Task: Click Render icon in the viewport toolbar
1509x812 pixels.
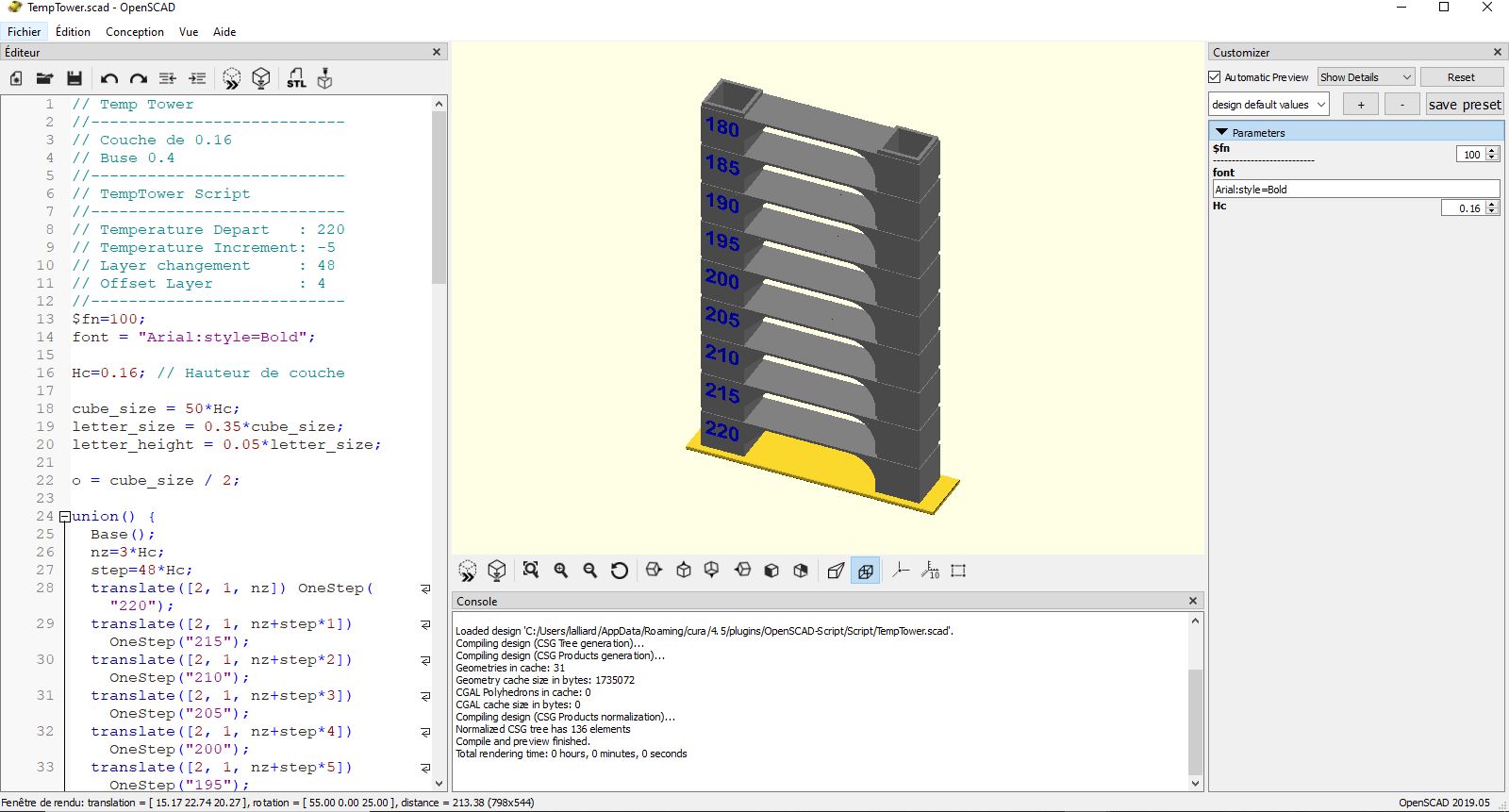Action: coord(497,571)
